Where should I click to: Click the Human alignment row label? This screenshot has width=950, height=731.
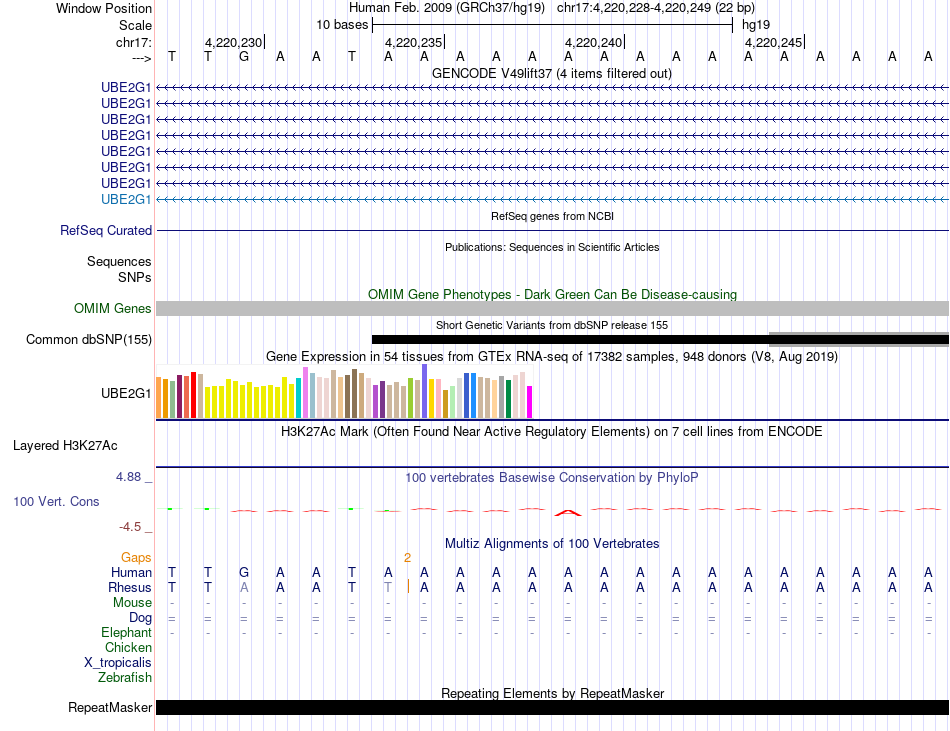[x=131, y=572]
